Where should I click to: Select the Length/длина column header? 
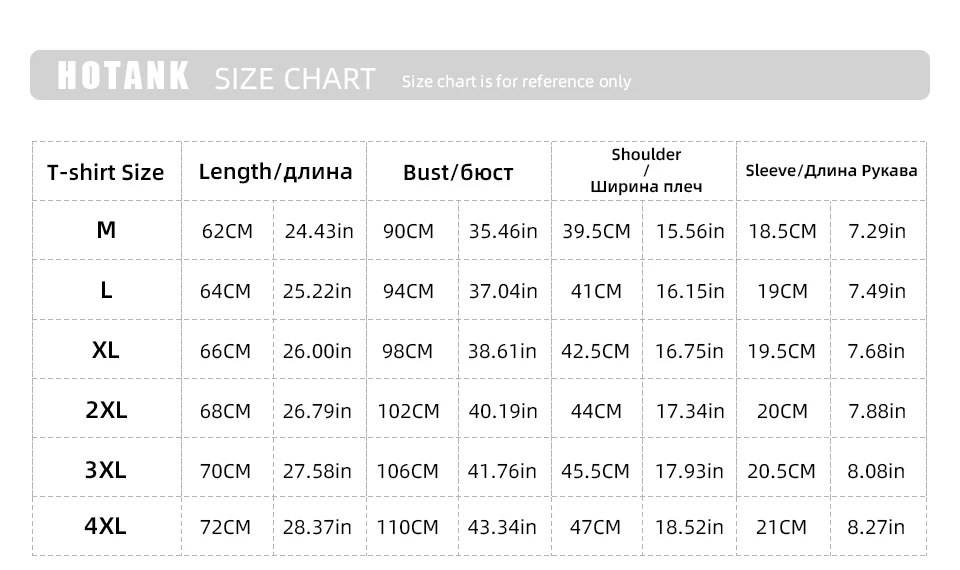coord(275,171)
